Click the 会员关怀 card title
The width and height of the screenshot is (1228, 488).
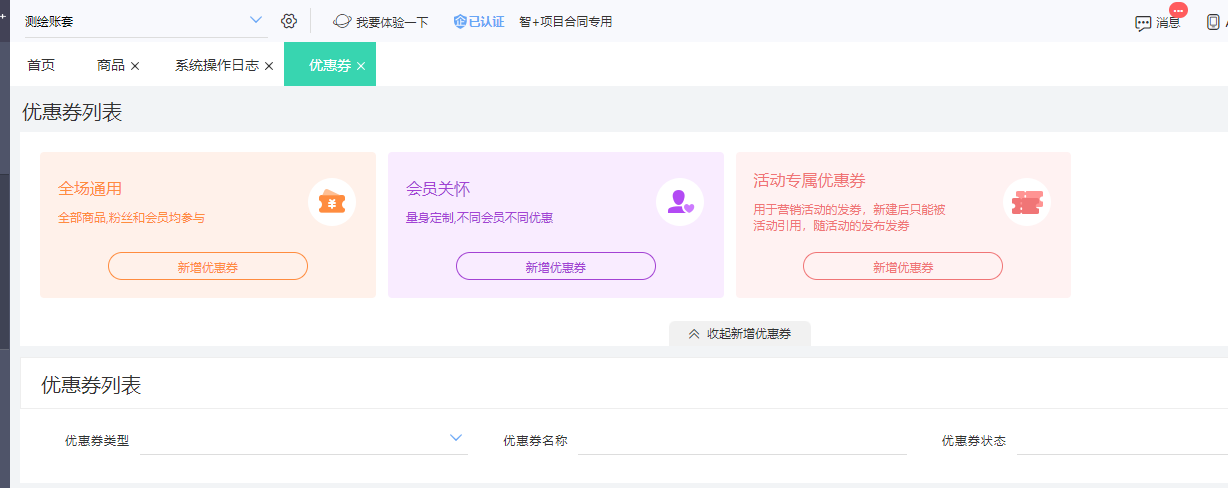click(438, 188)
